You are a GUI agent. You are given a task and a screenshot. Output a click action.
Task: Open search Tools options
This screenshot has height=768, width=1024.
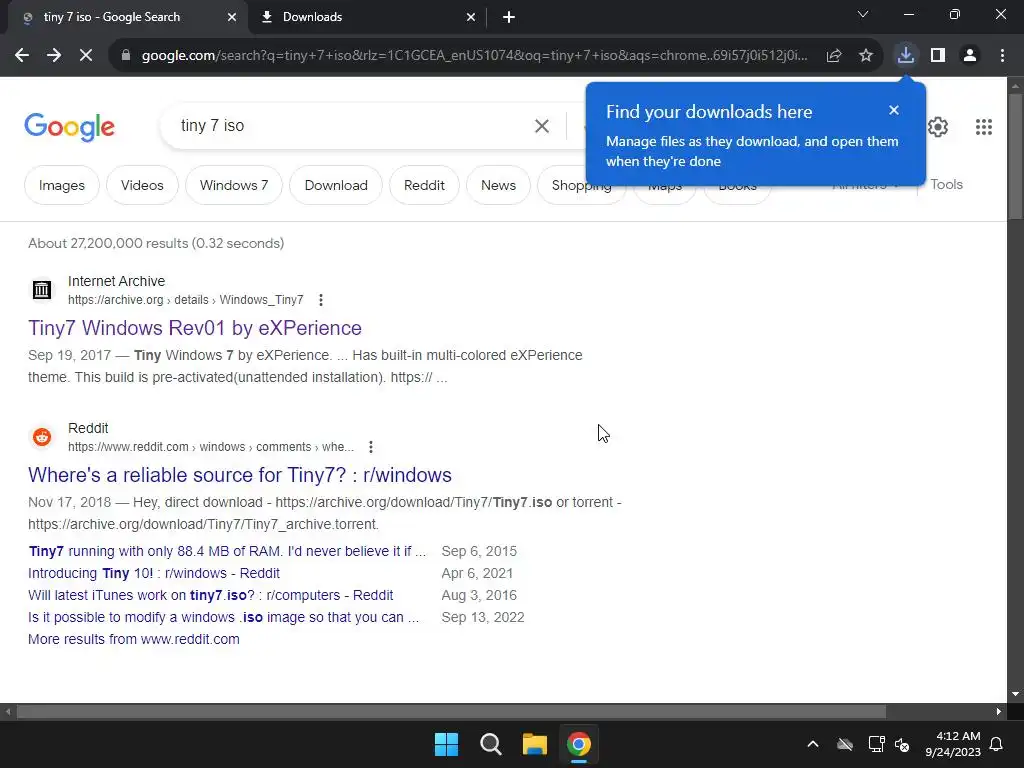pos(946,184)
